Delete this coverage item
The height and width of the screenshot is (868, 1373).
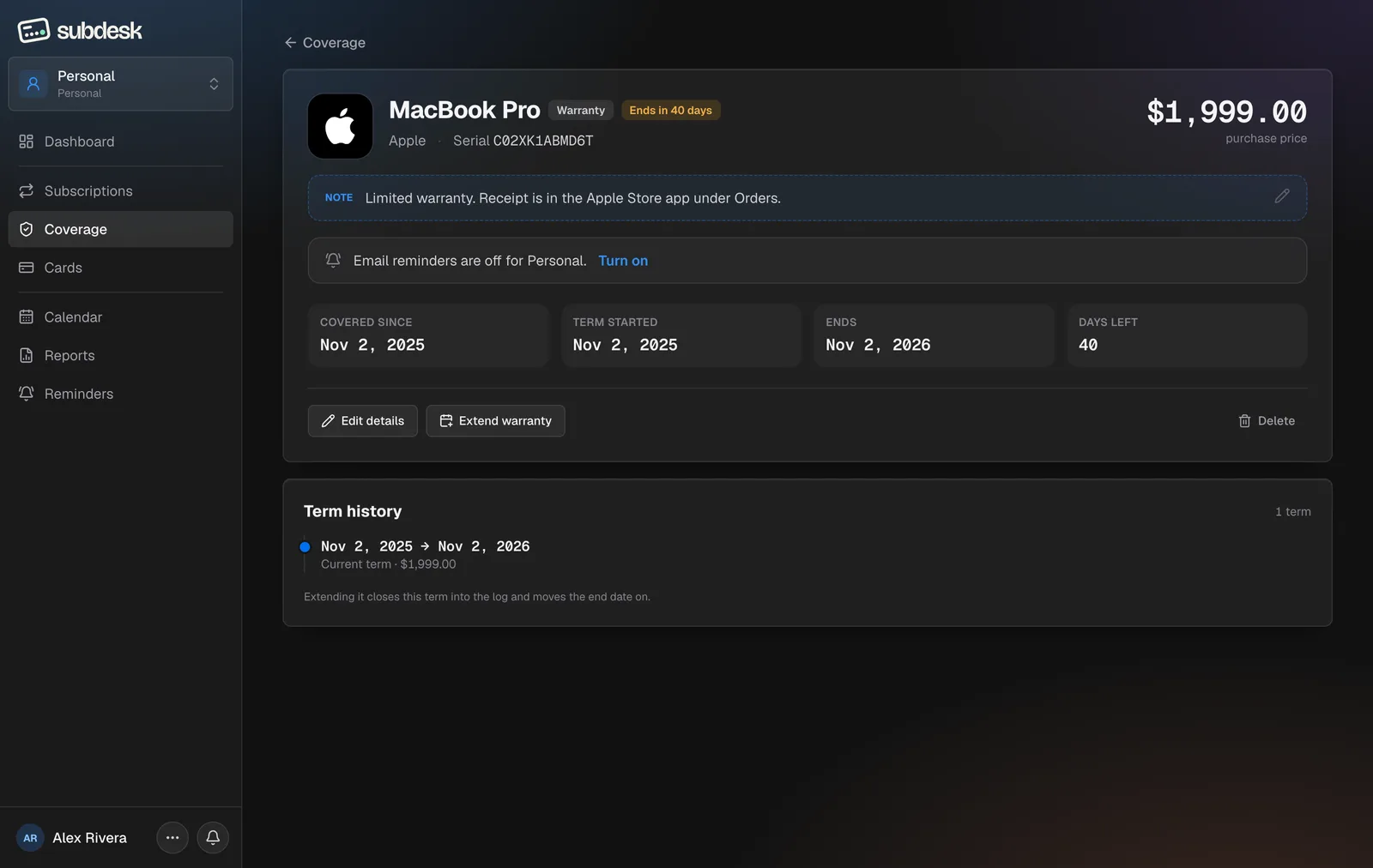click(1267, 421)
